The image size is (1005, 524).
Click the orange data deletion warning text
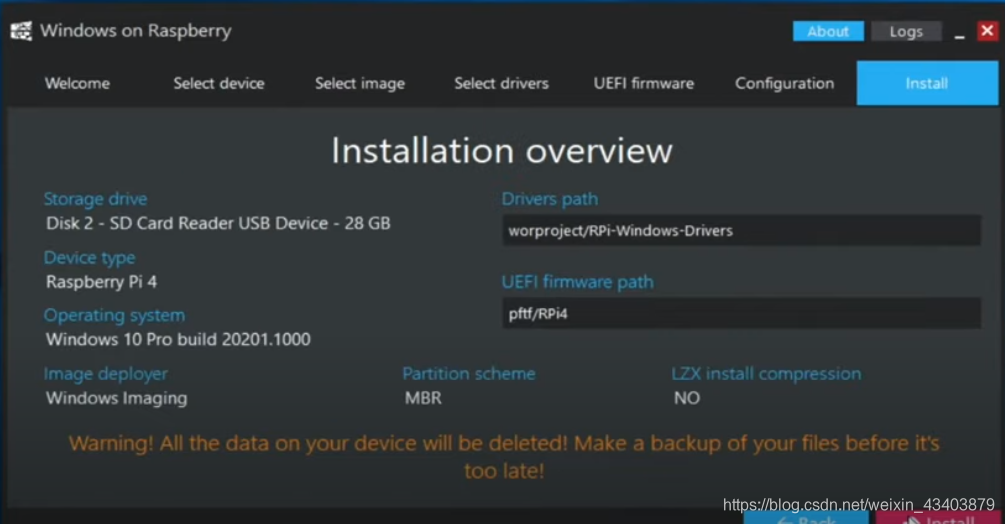click(504, 457)
